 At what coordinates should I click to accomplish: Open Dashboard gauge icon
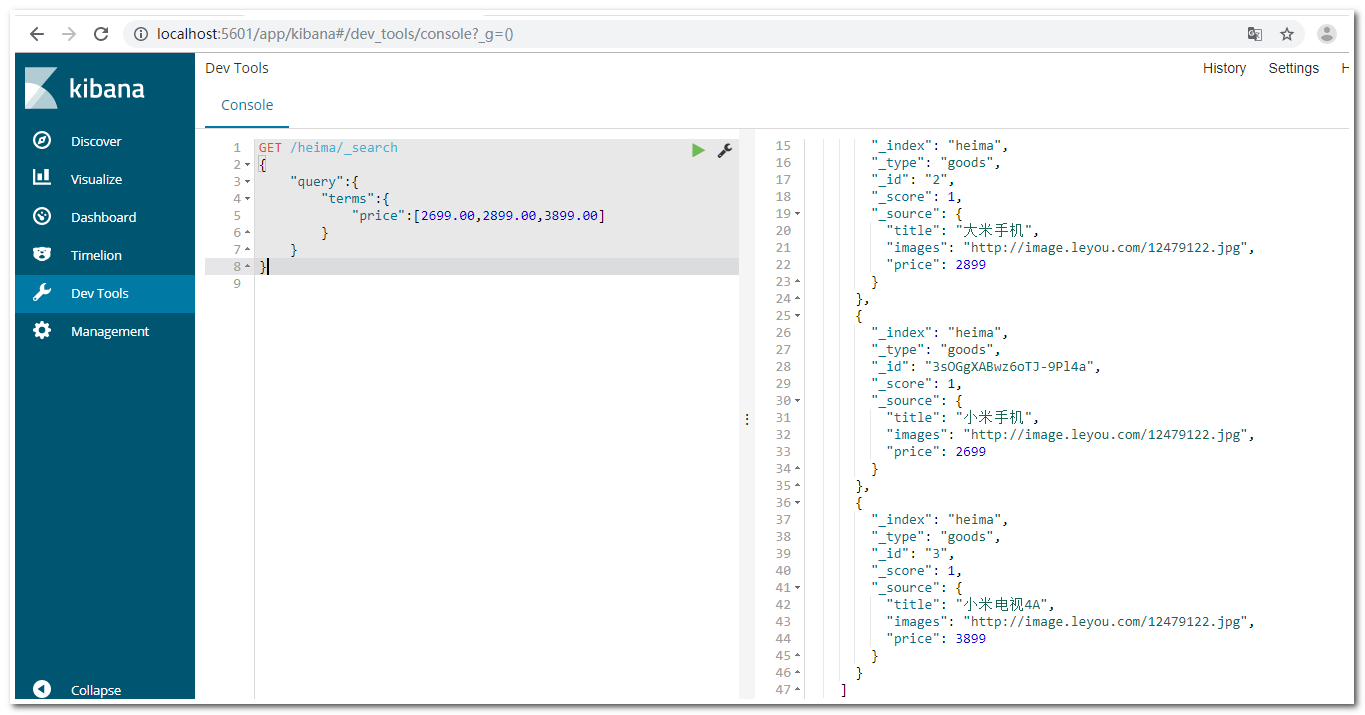click(42, 216)
